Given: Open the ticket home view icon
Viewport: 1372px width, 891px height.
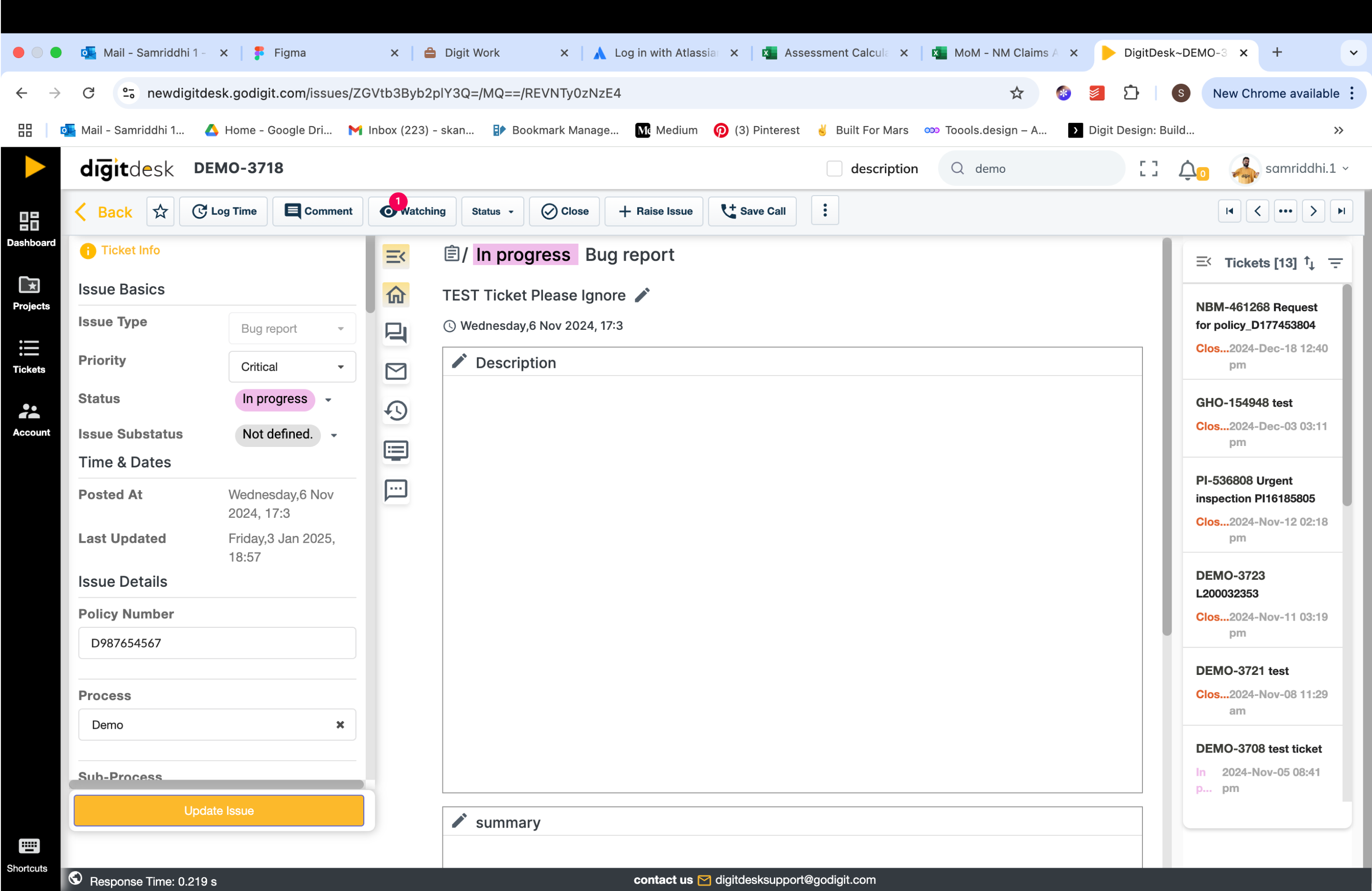Looking at the screenshot, I should tap(395, 295).
